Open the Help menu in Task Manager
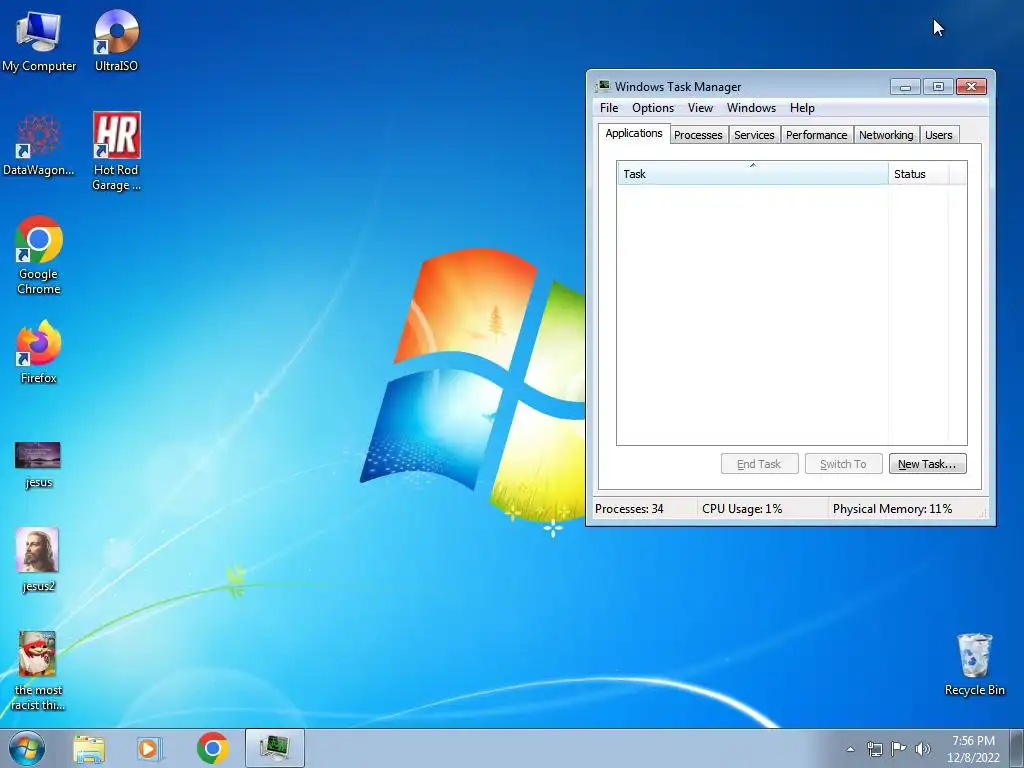 pyautogui.click(x=802, y=108)
